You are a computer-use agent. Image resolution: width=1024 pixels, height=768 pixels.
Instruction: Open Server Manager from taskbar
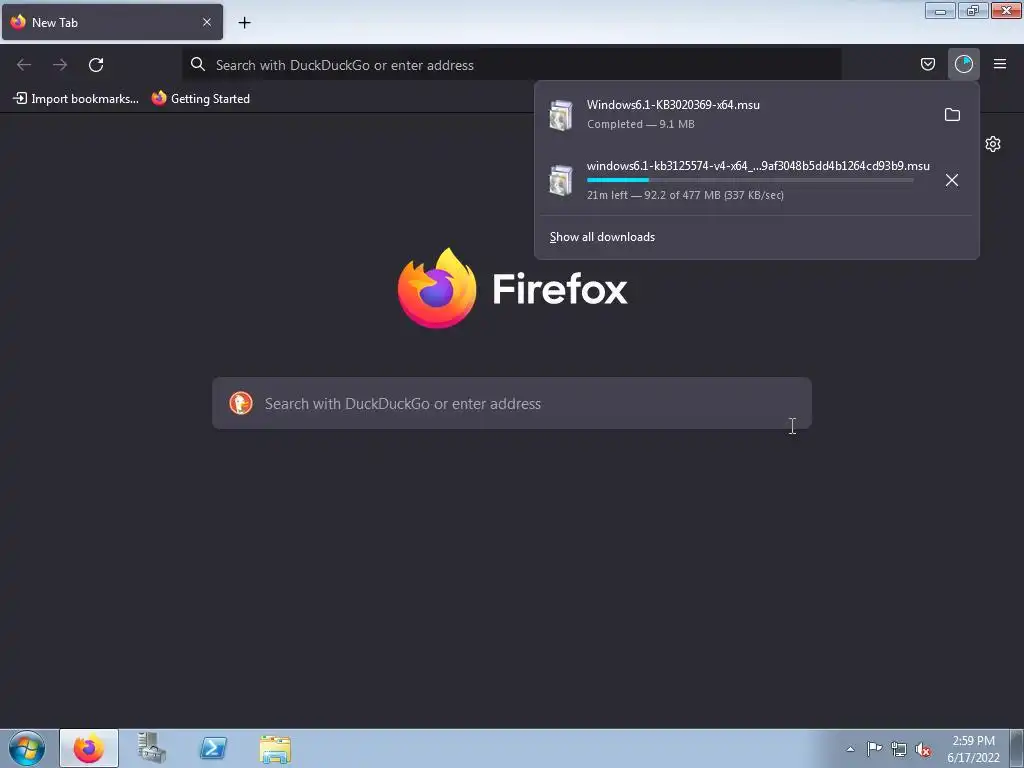152,748
